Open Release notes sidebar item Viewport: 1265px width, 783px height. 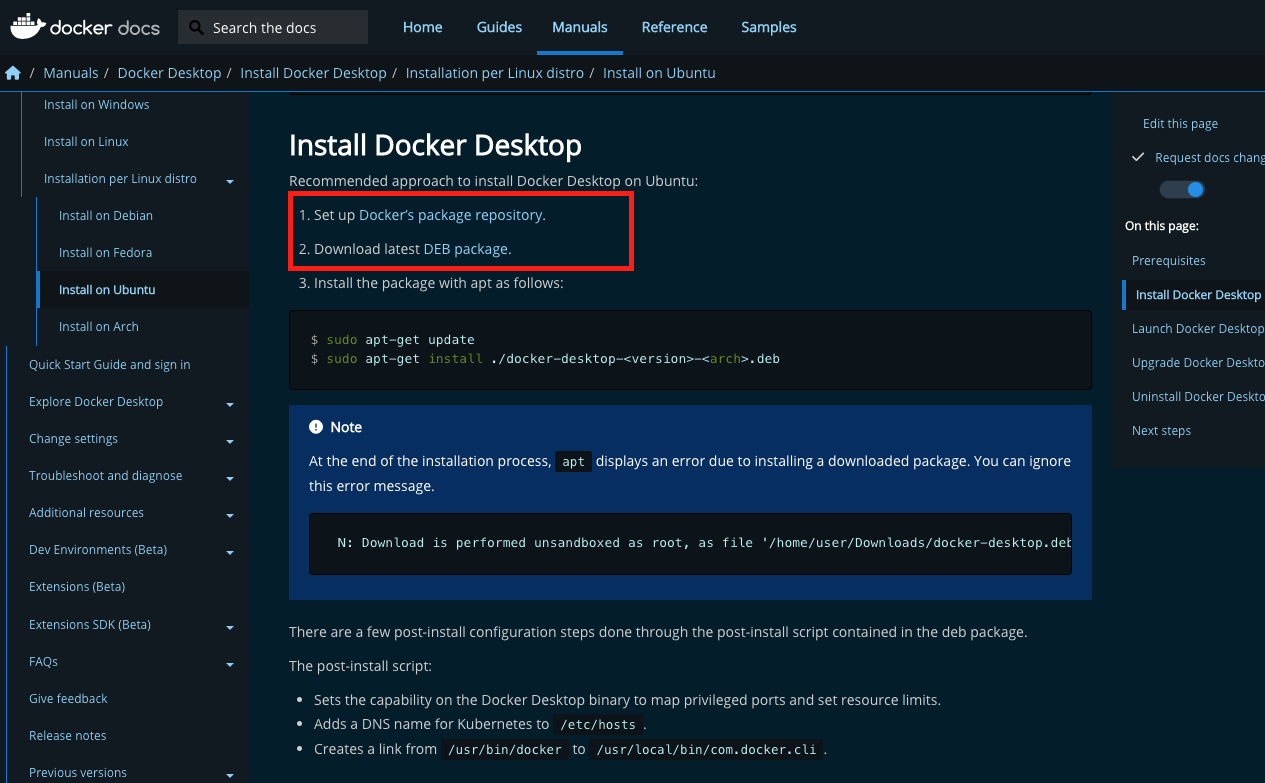67,736
